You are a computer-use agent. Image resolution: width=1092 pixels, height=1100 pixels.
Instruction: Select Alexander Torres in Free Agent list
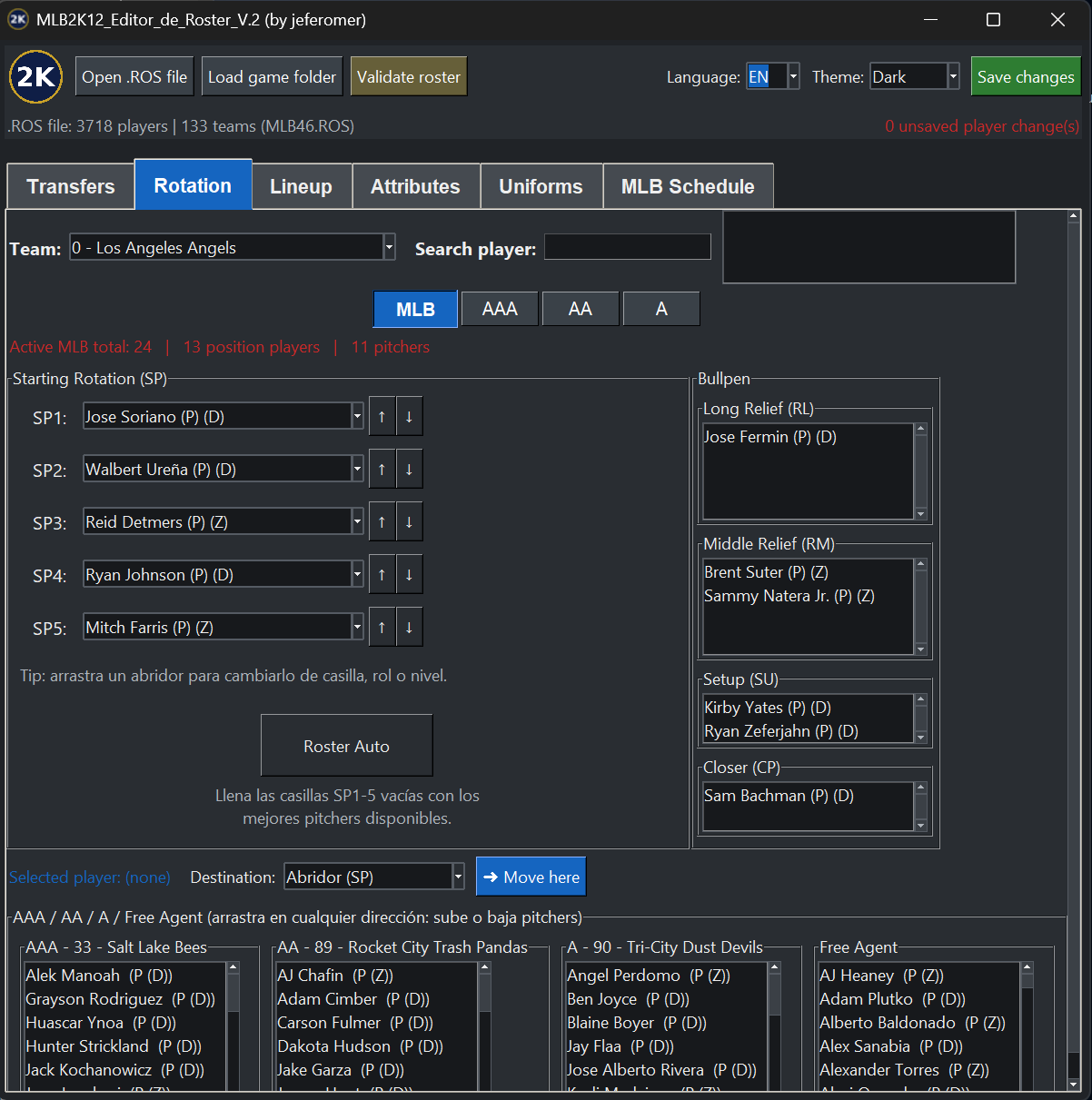(x=918, y=1070)
